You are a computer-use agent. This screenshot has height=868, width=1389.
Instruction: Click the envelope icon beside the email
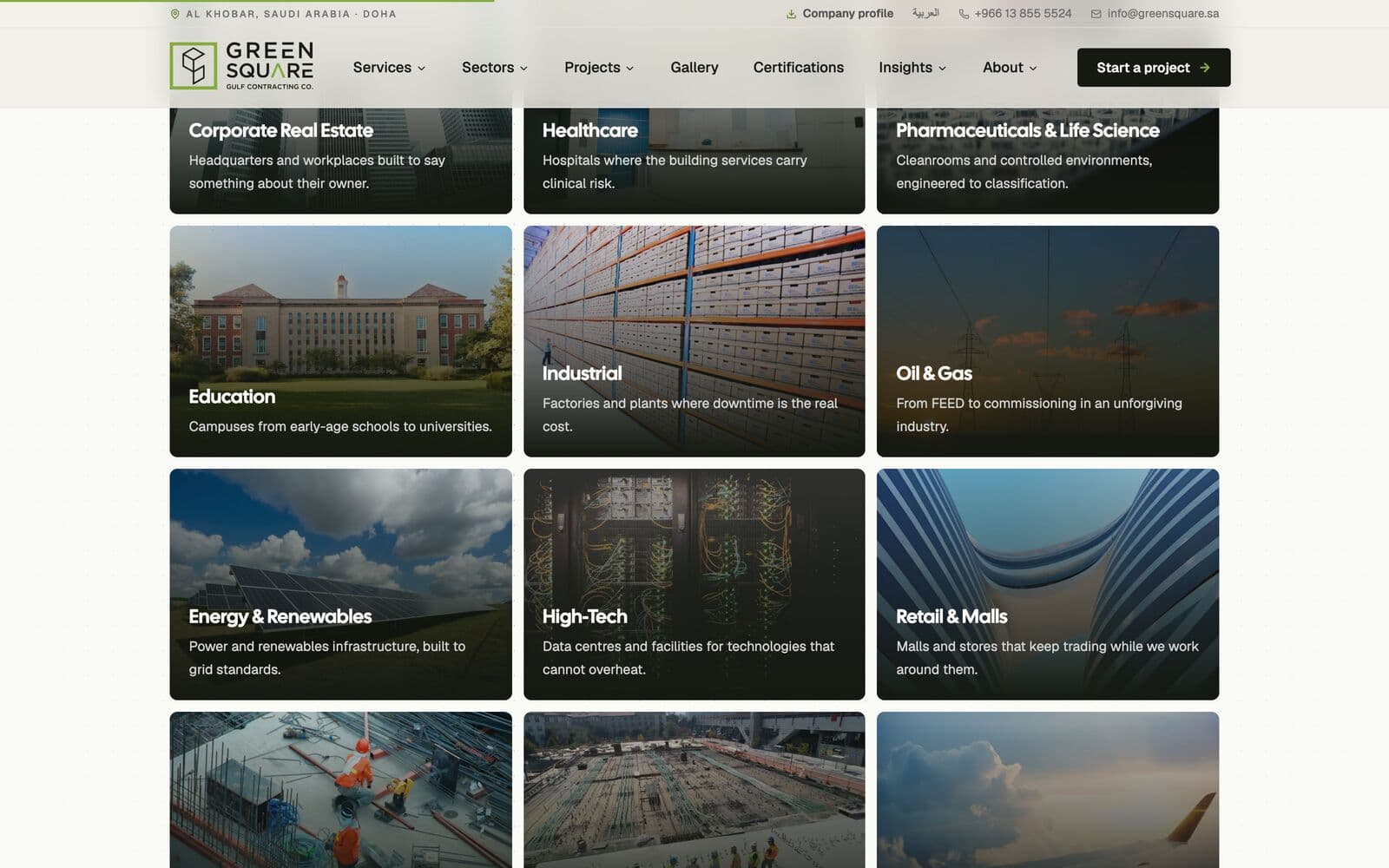tap(1096, 14)
